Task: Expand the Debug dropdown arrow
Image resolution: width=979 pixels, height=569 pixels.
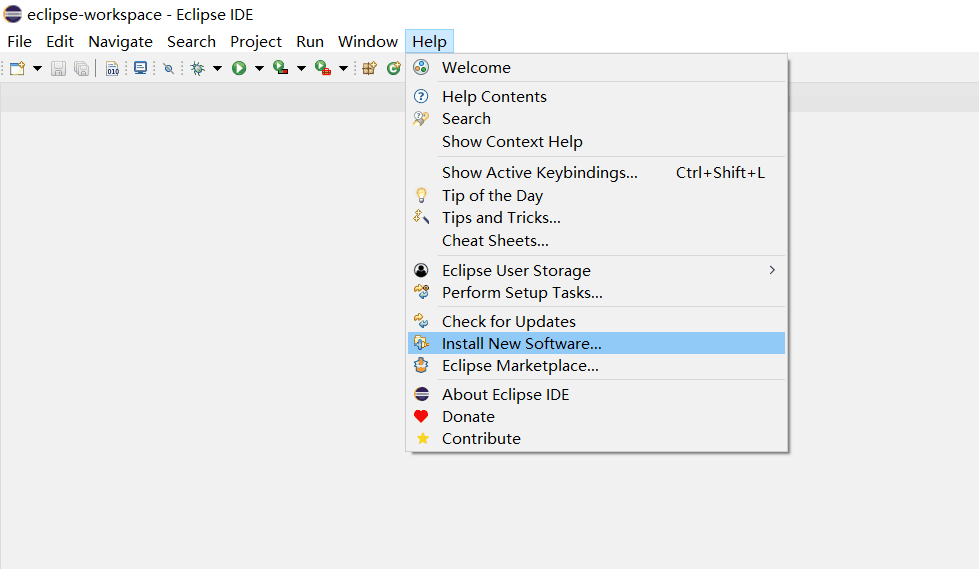Action: 217,68
